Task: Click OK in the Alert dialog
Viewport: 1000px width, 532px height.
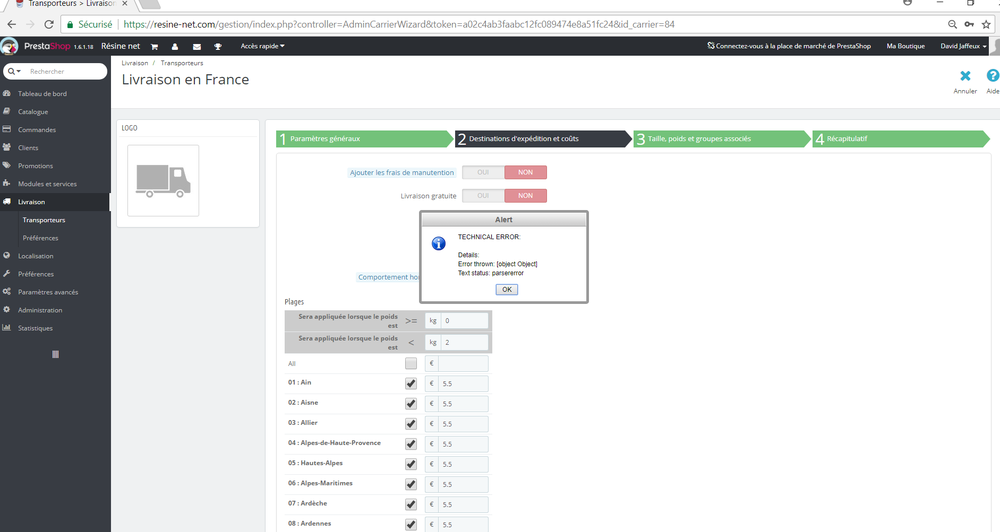Action: tap(506, 289)
